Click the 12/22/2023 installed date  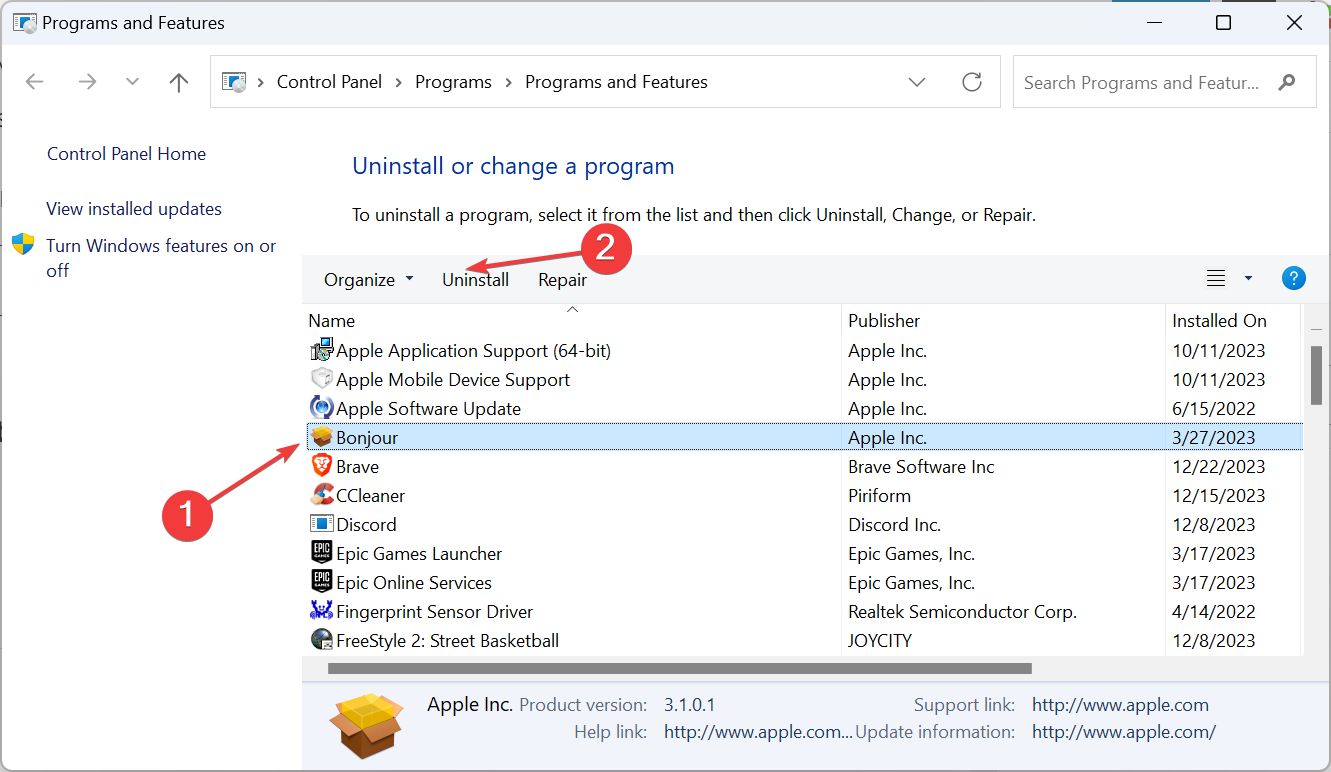pyautogui.click(x=1219, y=467)
